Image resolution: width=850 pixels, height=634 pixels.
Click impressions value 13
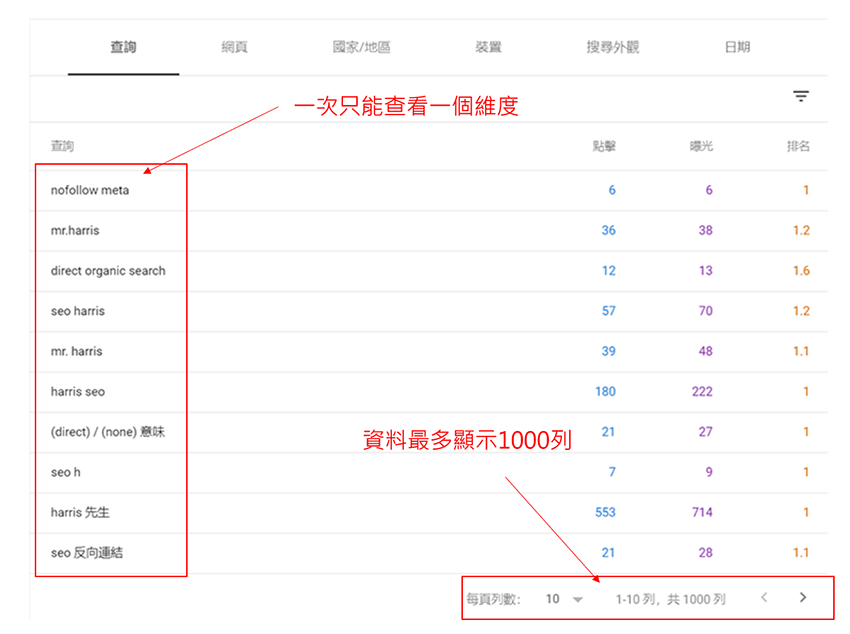[x=705, y=271]
